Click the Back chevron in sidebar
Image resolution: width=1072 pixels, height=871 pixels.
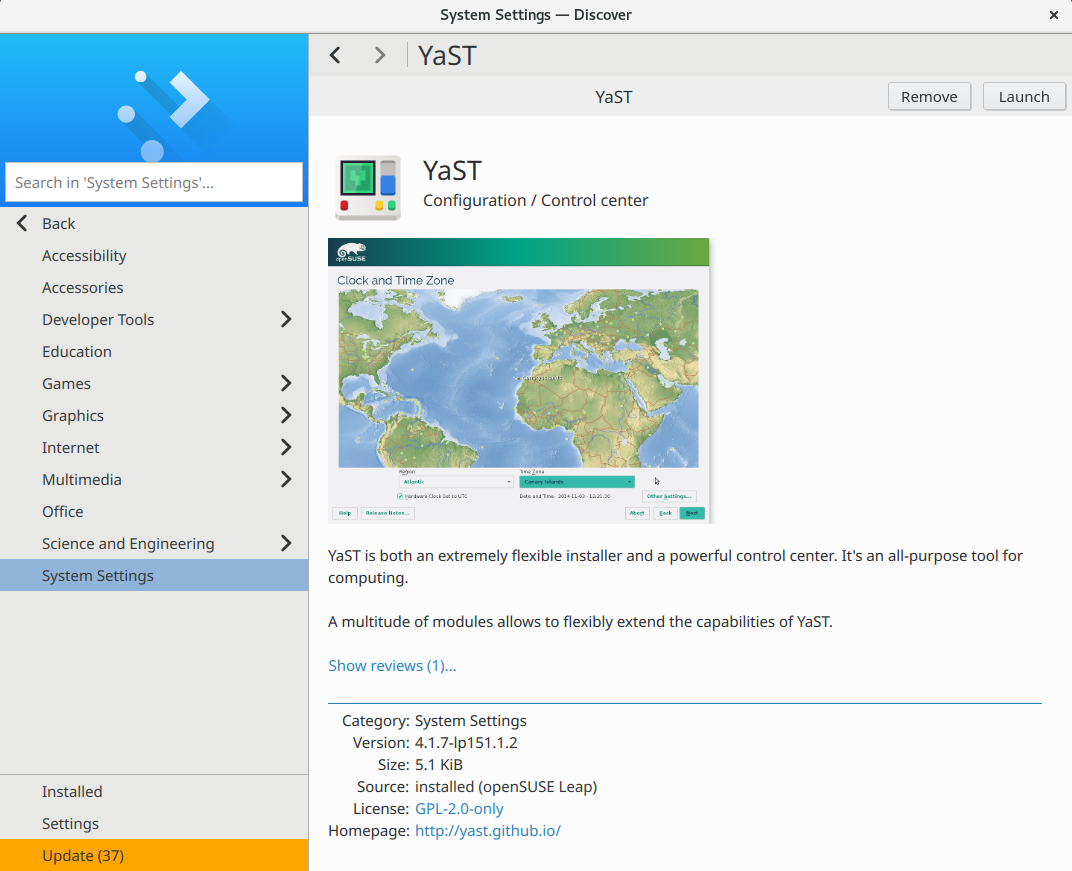[23, 224]
